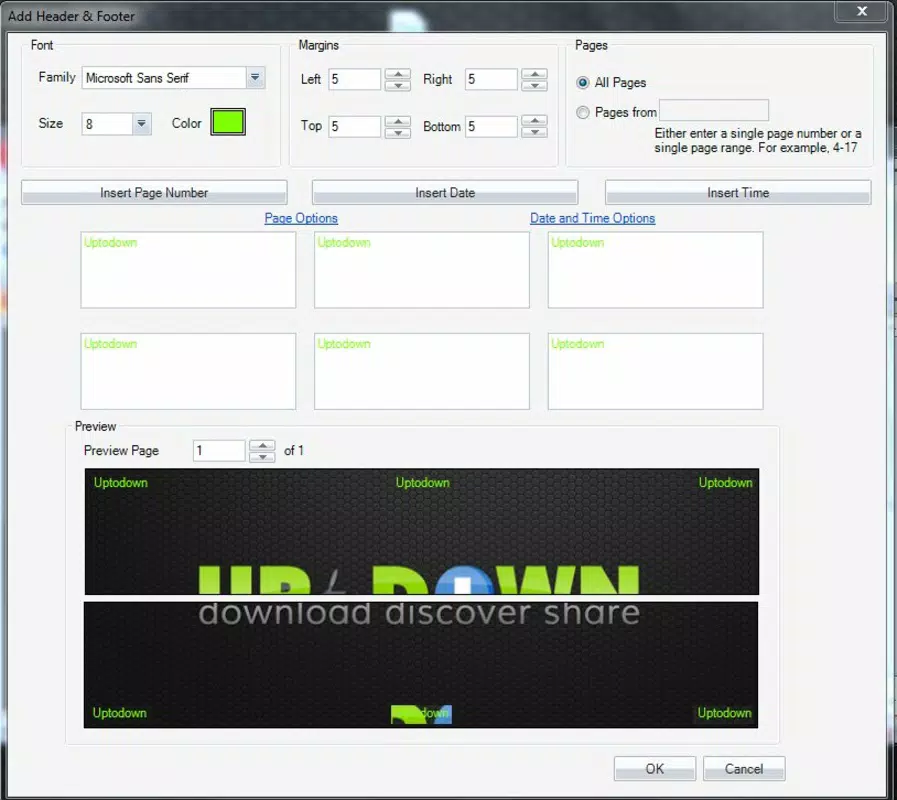The image size is (897, 800).
Task: Click the Cancel button
Action: (744, 769)
